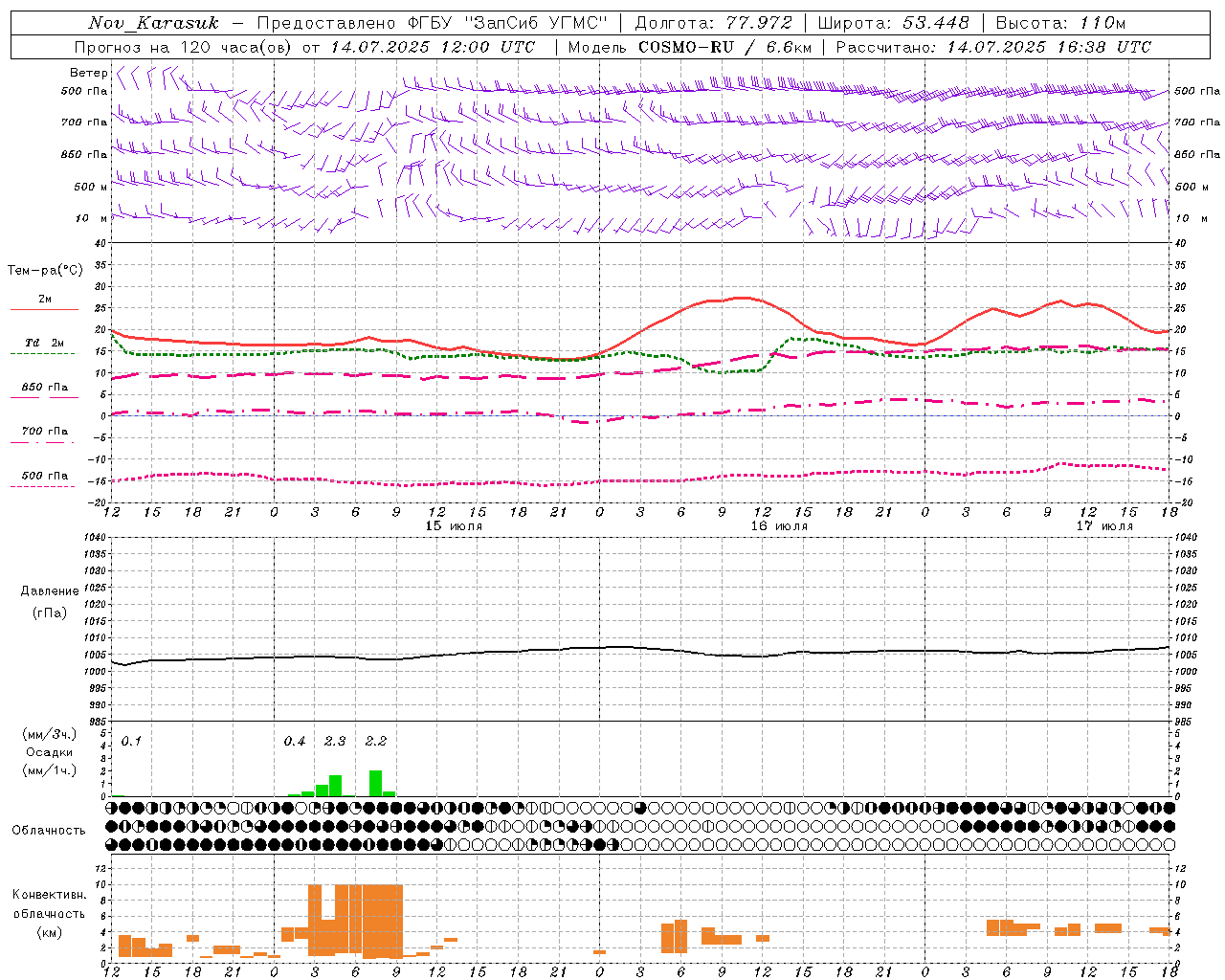
Task: Click the computed time 14.07.2025 16:38 UTC
Action: click(1049, 47)
